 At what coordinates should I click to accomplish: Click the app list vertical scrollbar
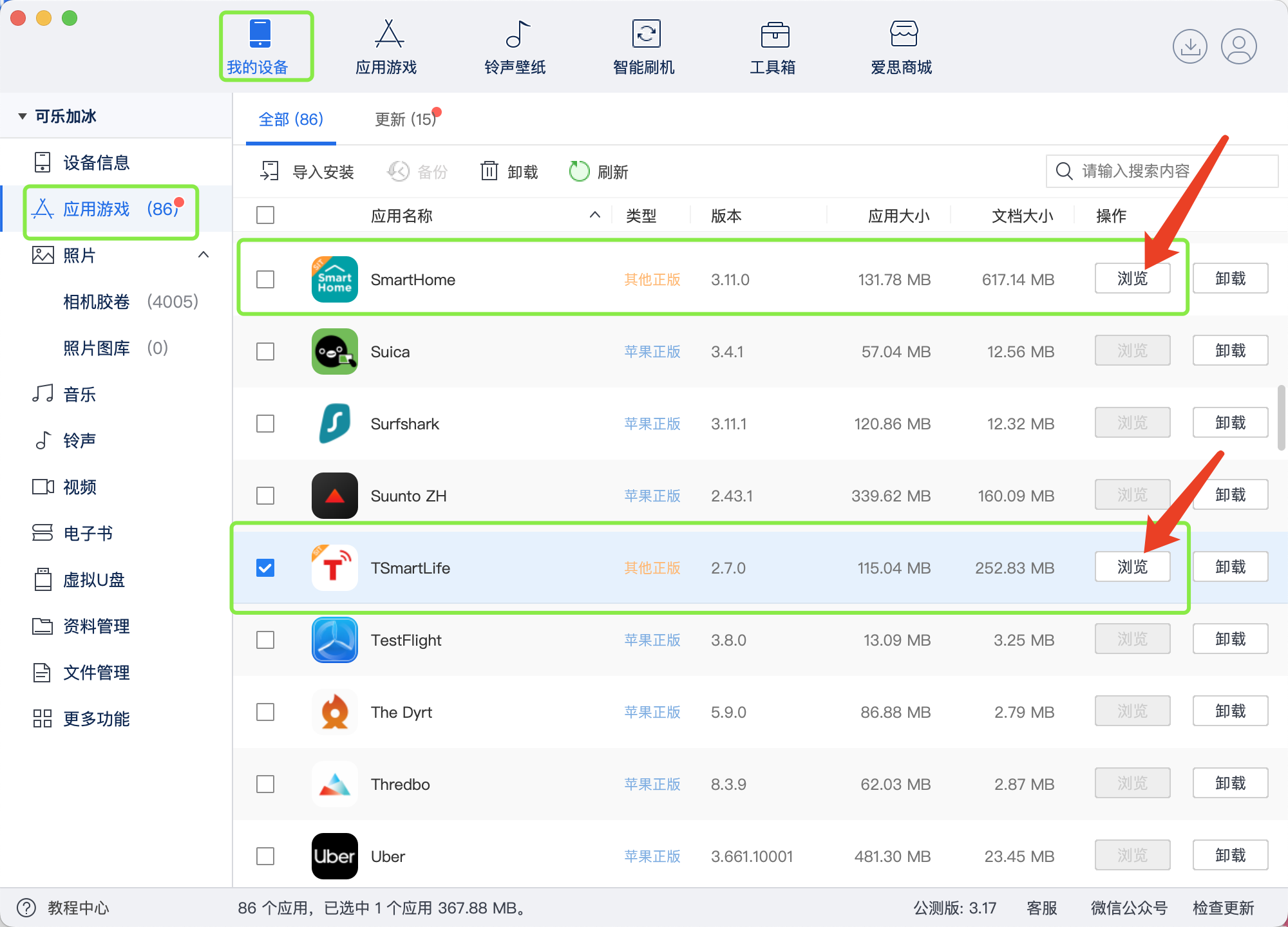tap(1281, 418)
